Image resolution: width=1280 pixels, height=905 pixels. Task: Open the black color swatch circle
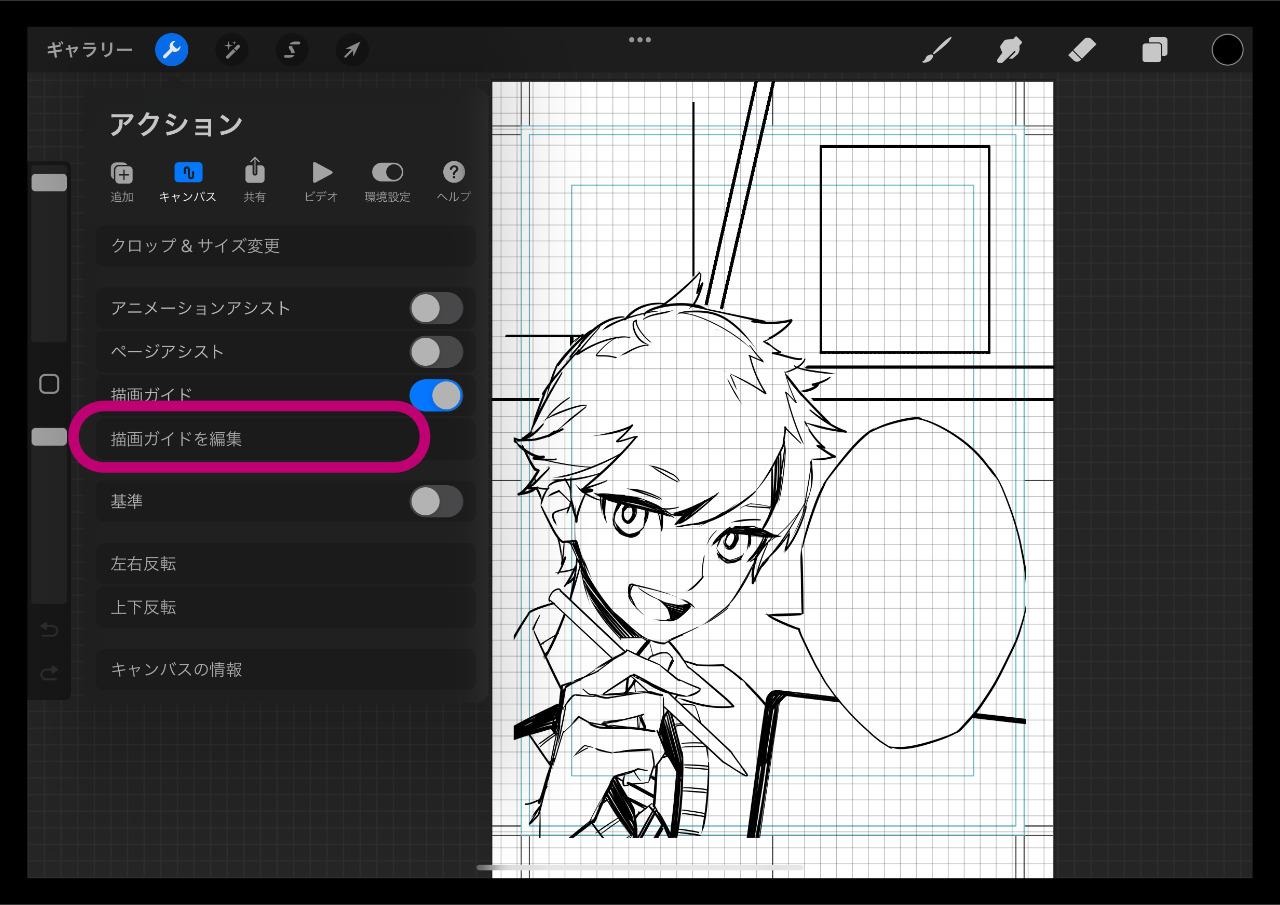[x=1227, y=50]
